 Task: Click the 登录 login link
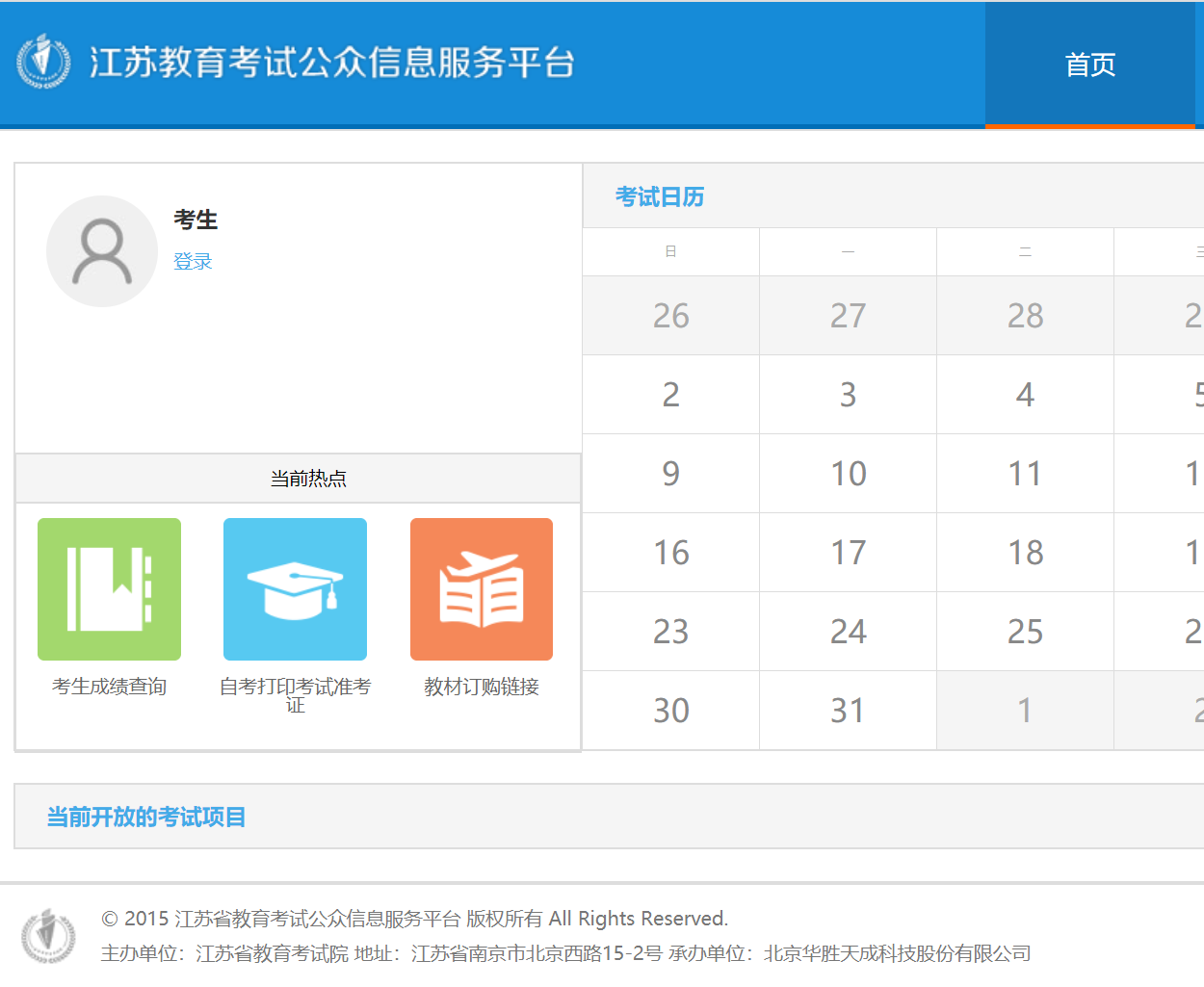click(x=193, y=261)
